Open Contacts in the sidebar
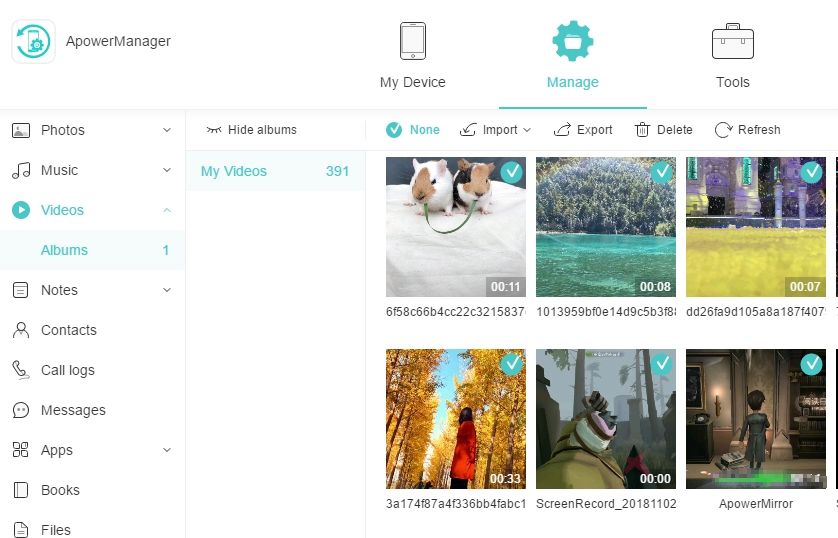This screenshot has width=838, height=538. pyautogui.click(x=68, y=330)
